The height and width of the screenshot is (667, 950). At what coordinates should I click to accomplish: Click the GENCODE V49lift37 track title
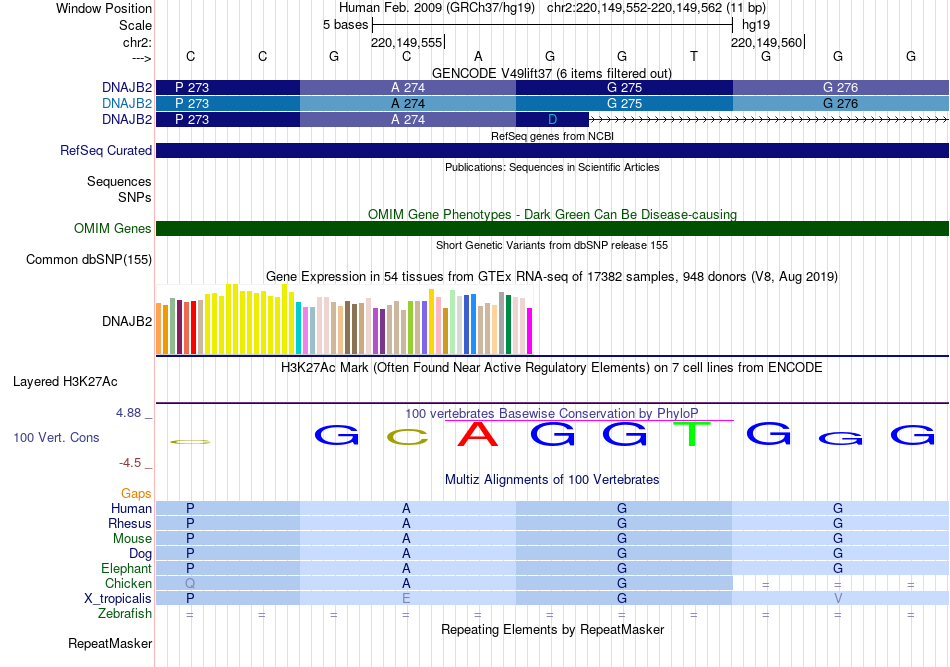[551, 73]
